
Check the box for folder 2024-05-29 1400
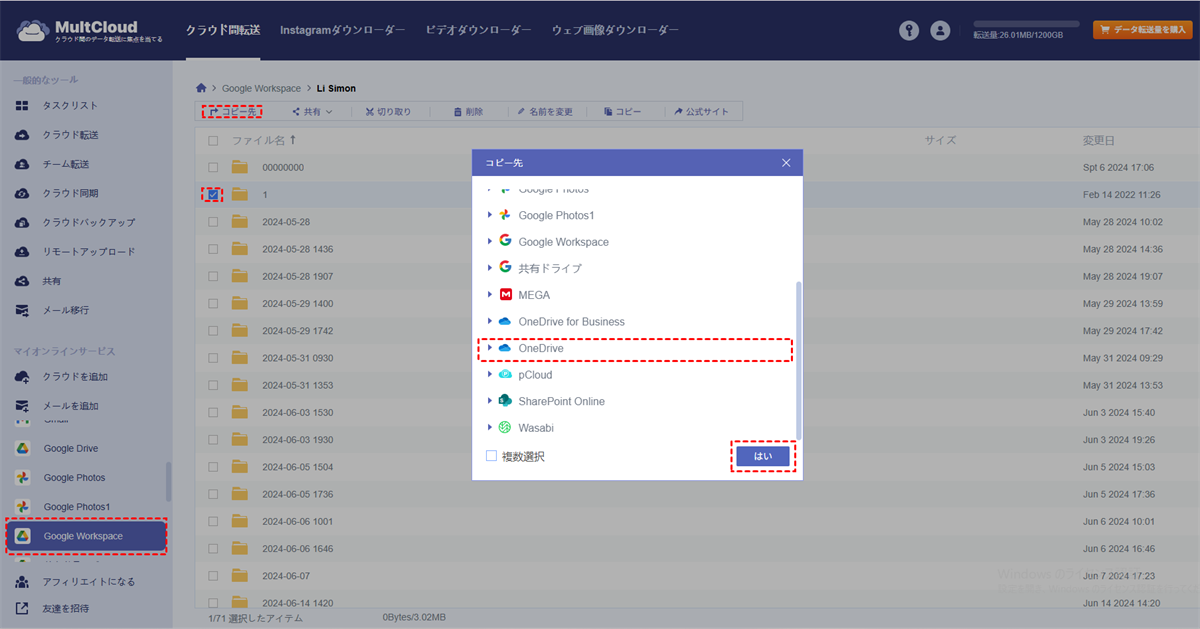[213, 303]
